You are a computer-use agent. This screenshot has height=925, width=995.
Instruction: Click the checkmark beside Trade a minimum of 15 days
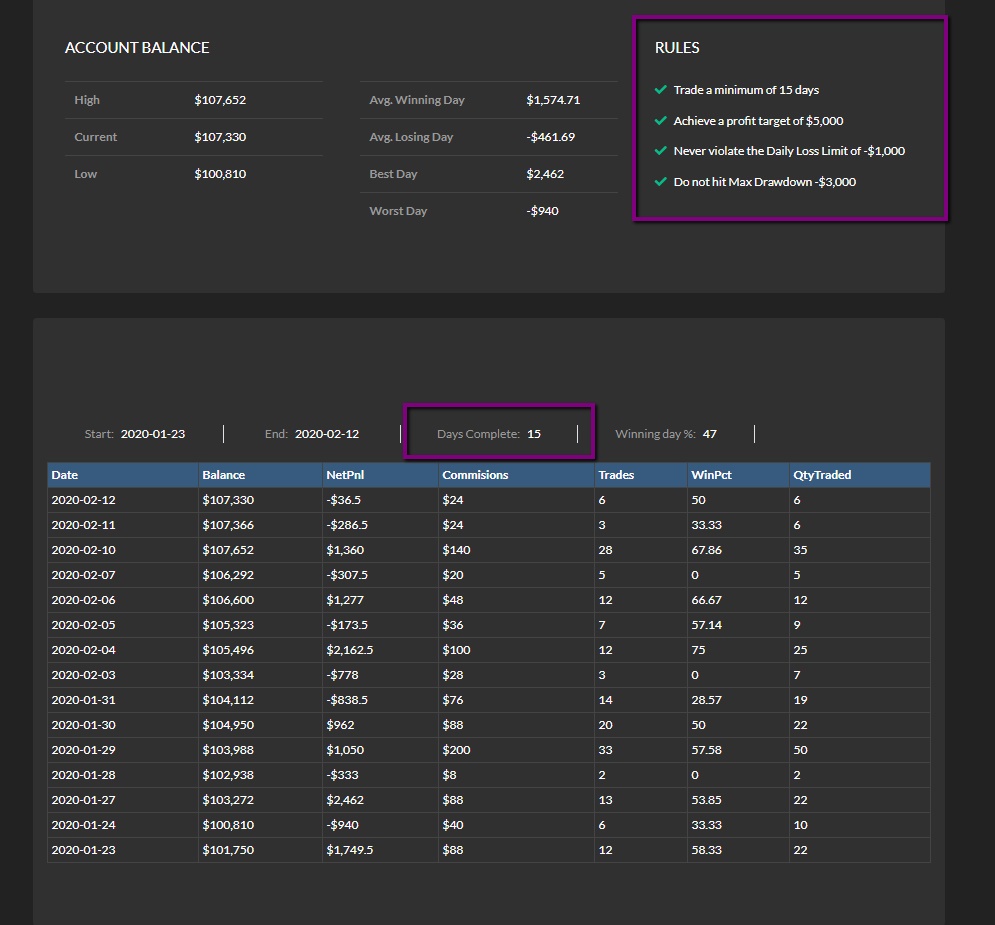coord(661,89)
